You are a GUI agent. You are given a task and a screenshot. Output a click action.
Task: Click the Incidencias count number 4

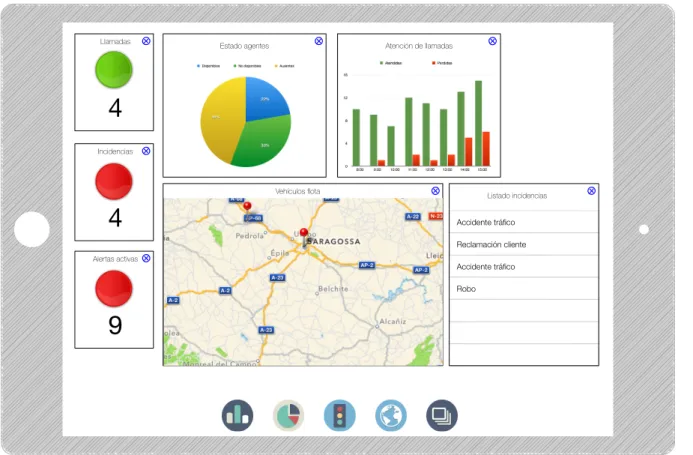coord(115,218)
